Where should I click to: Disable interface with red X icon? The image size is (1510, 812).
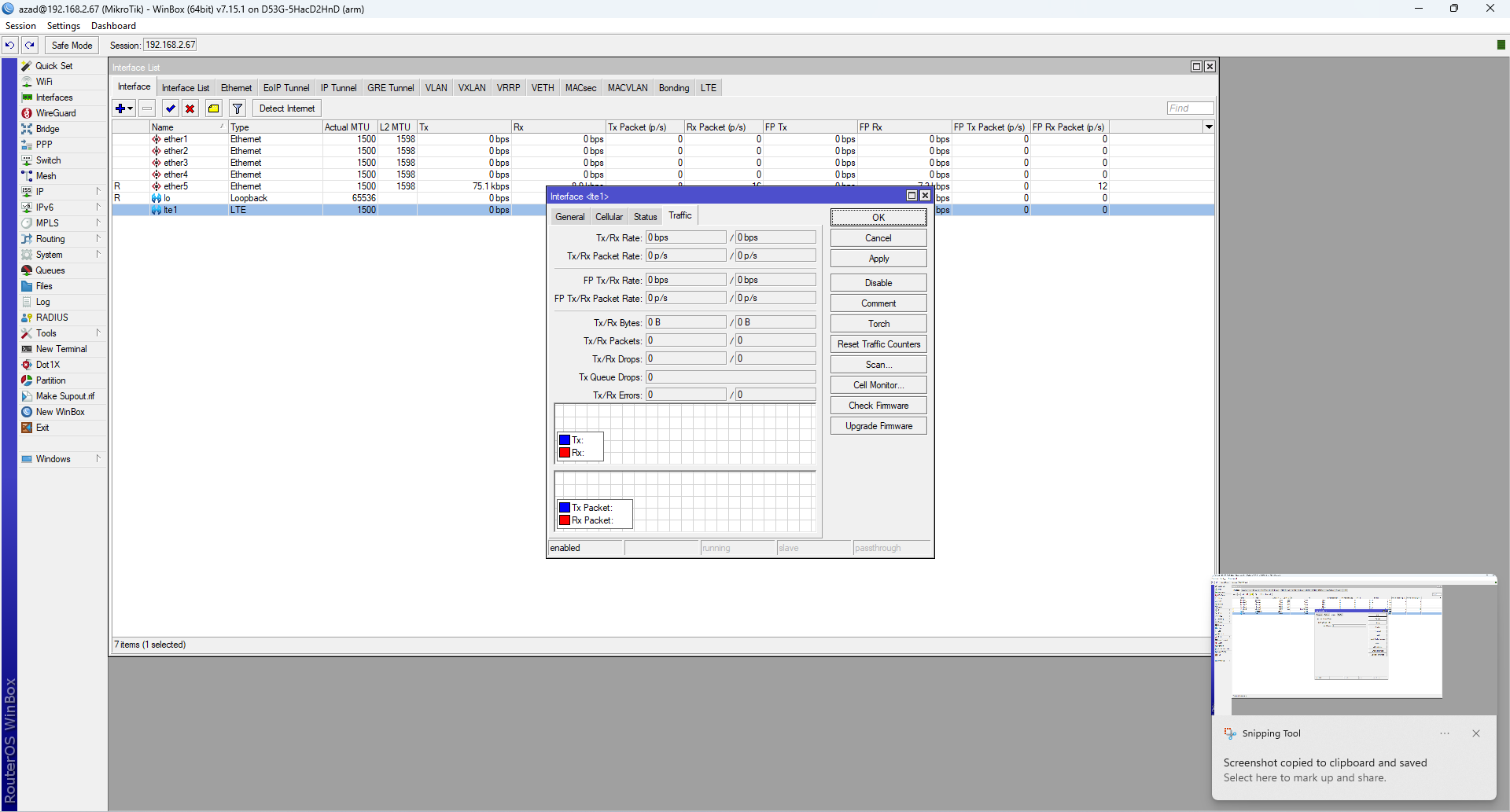[x=190, y=108]
